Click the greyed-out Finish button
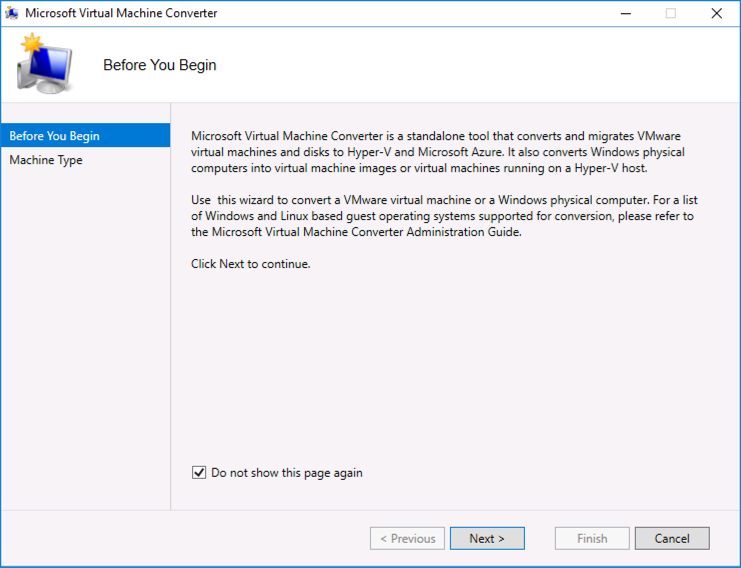This screenshot has height=568, width=741. pos(592,538)
